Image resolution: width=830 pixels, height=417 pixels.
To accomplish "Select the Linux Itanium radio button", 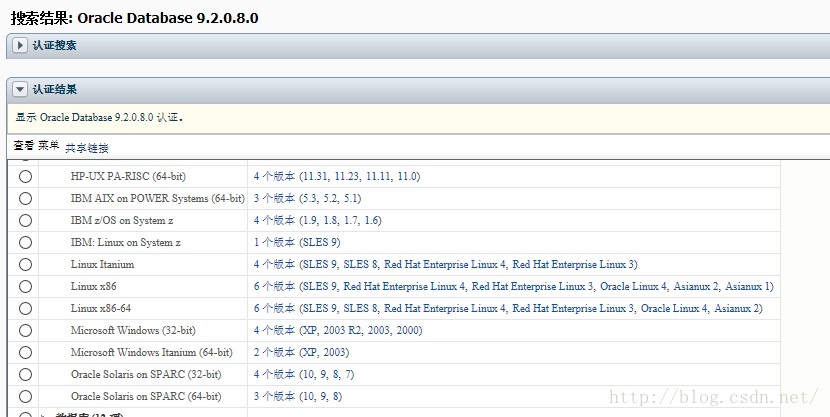I will pos(25,265).
